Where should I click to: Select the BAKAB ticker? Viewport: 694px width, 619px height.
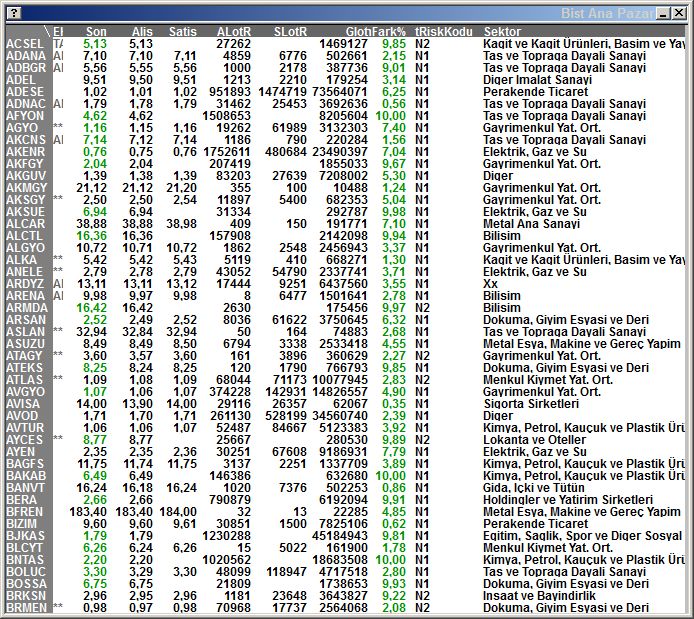(x=26, y=476)
